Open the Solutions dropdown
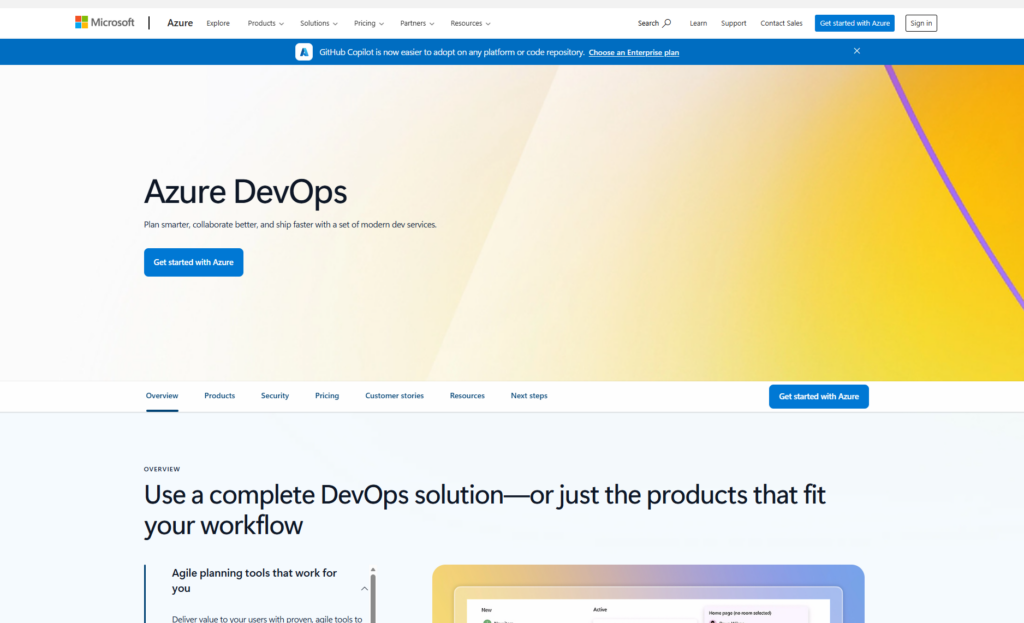1024x623 pixels. [318, 23]
